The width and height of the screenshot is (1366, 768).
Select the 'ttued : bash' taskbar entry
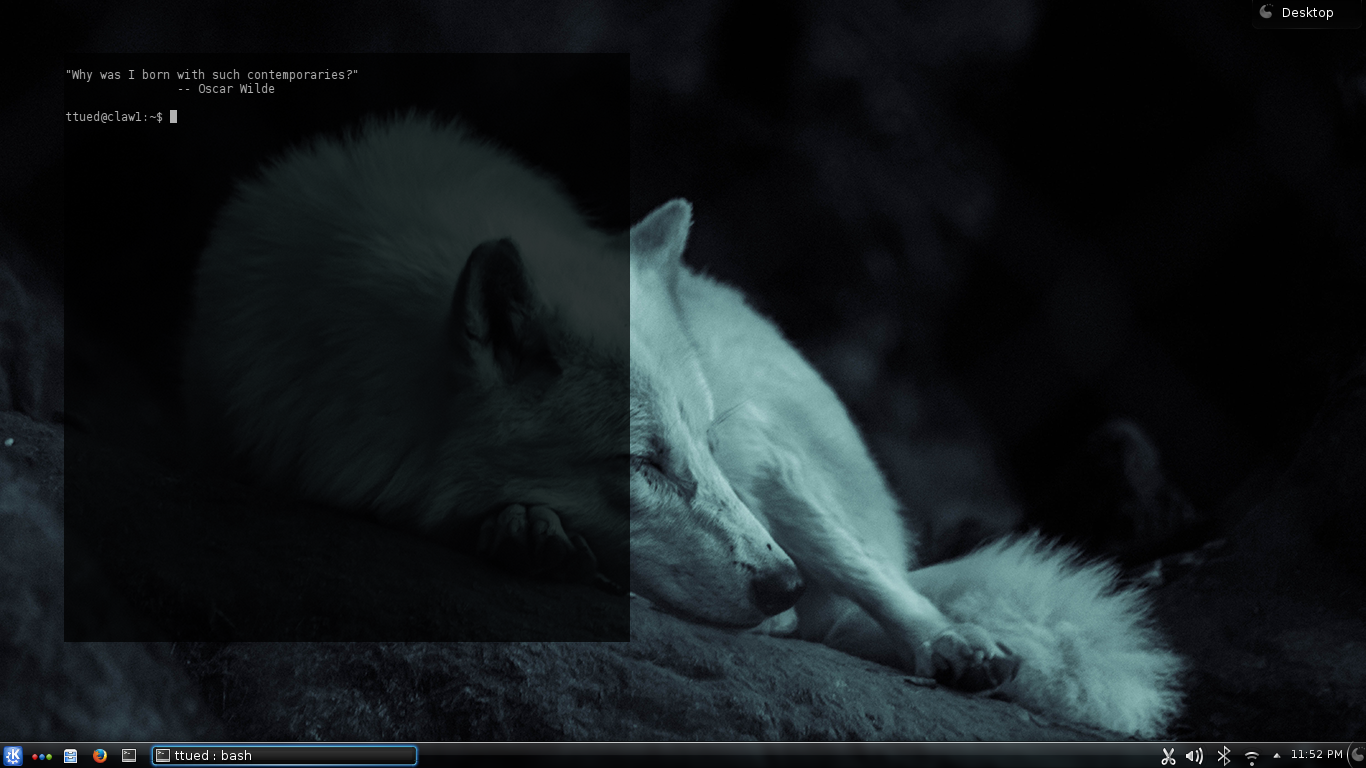pyautogui.click(x=284, y=756)
